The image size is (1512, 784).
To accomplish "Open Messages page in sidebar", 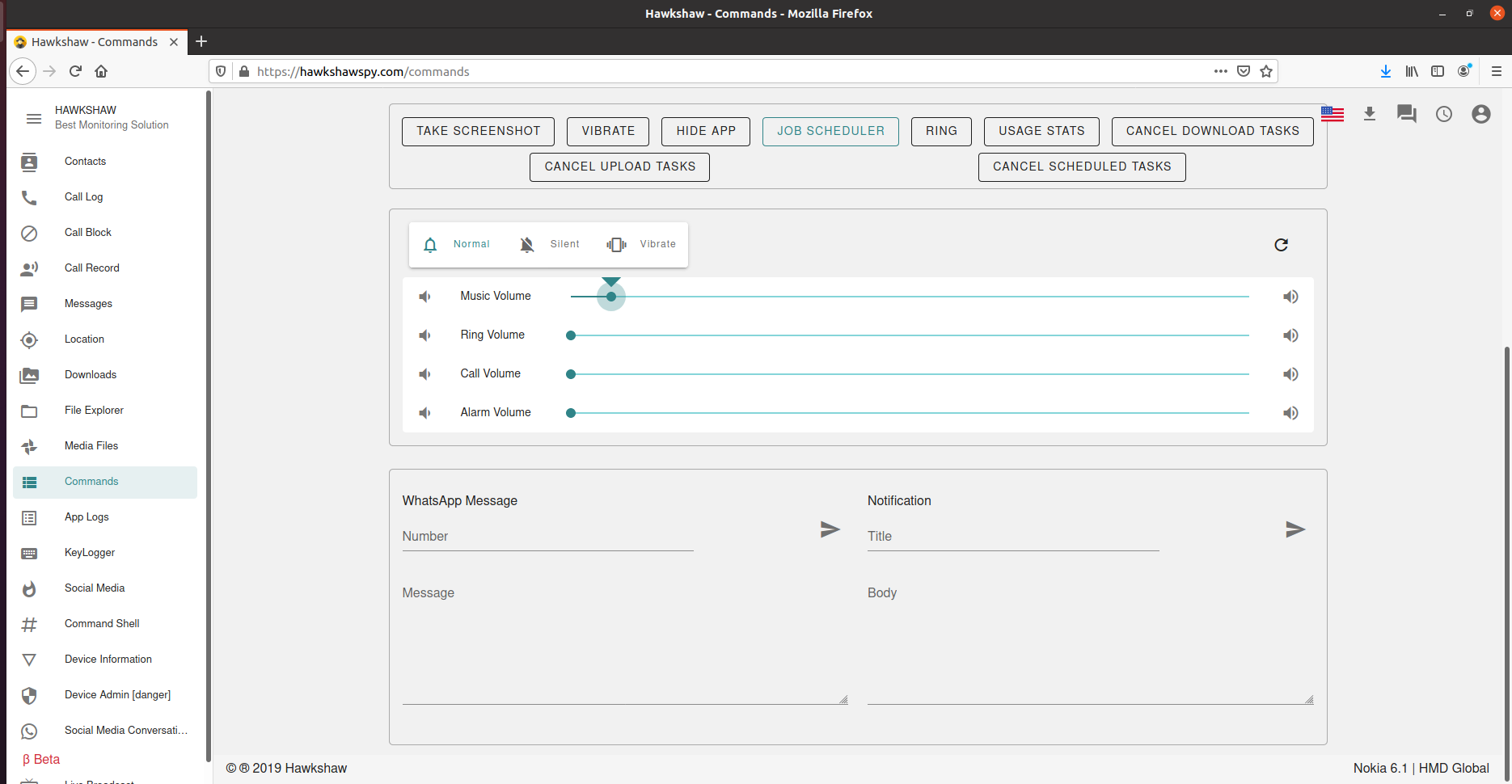I will [x=105, y=304].
